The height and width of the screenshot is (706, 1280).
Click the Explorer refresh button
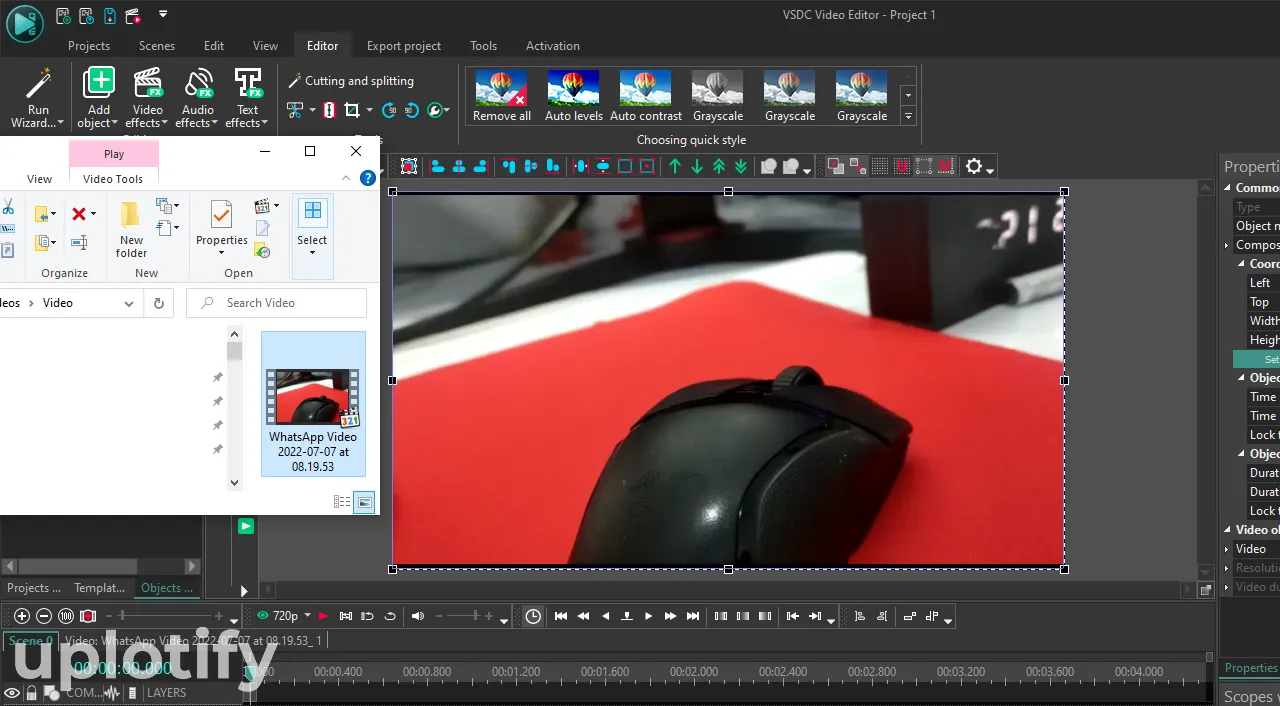coord(158,303)
